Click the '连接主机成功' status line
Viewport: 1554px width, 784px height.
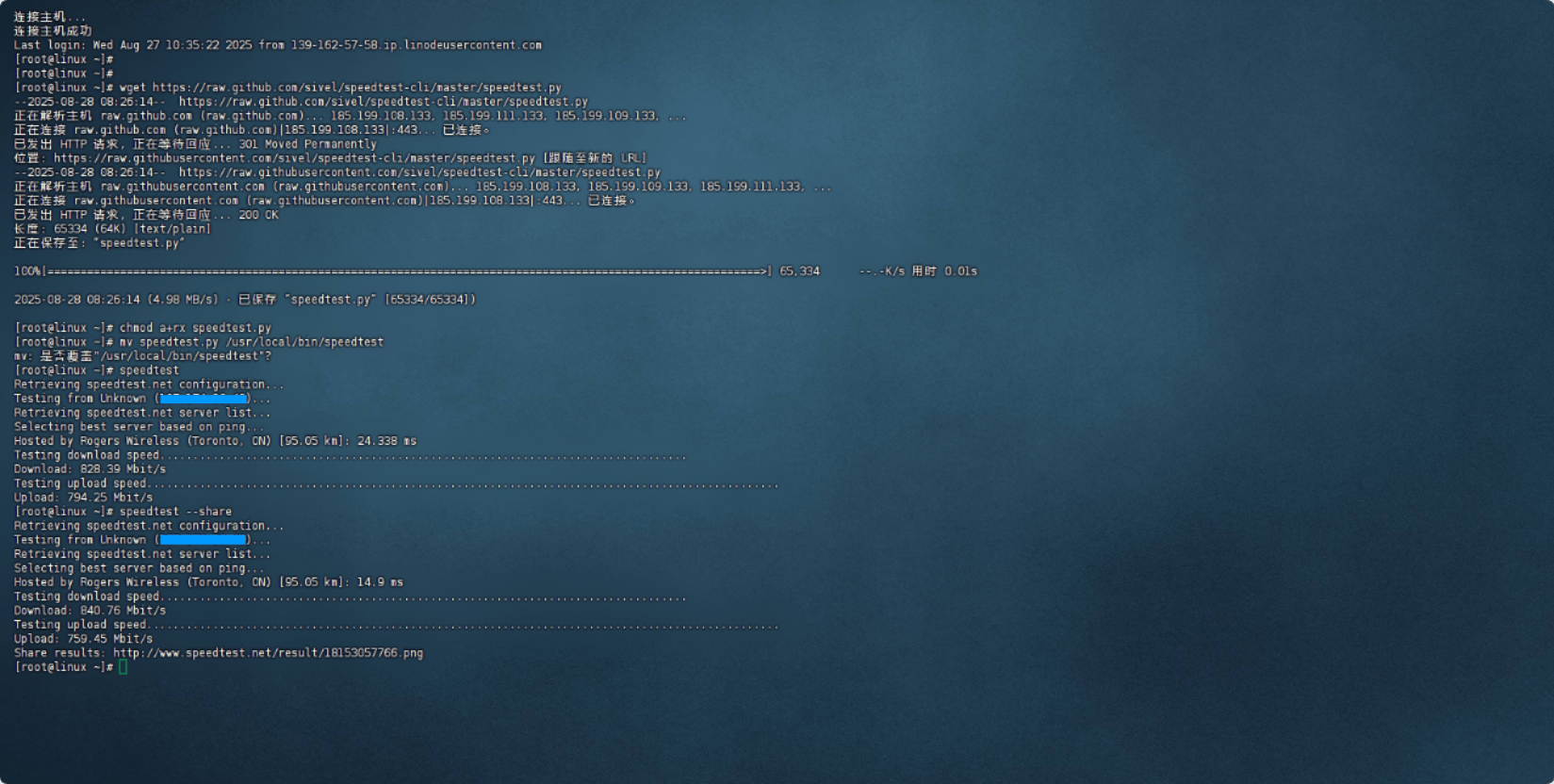[x=53, y=31]
